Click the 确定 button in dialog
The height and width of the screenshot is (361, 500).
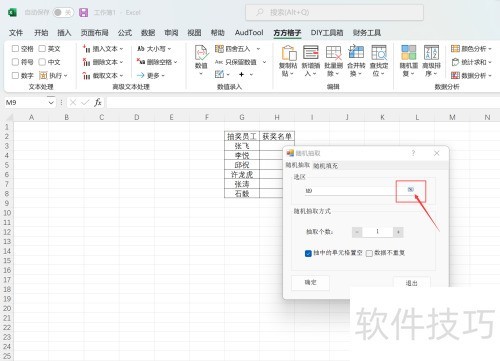(x=310, y=283)
